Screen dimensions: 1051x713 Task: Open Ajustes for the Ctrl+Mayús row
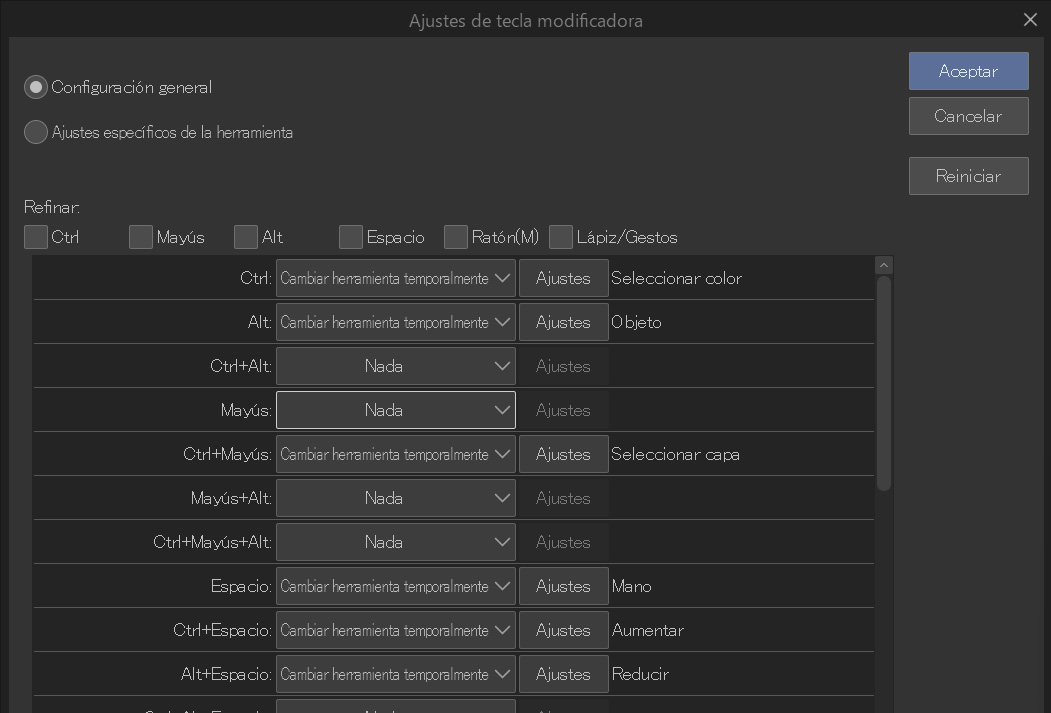pos(563,454)
